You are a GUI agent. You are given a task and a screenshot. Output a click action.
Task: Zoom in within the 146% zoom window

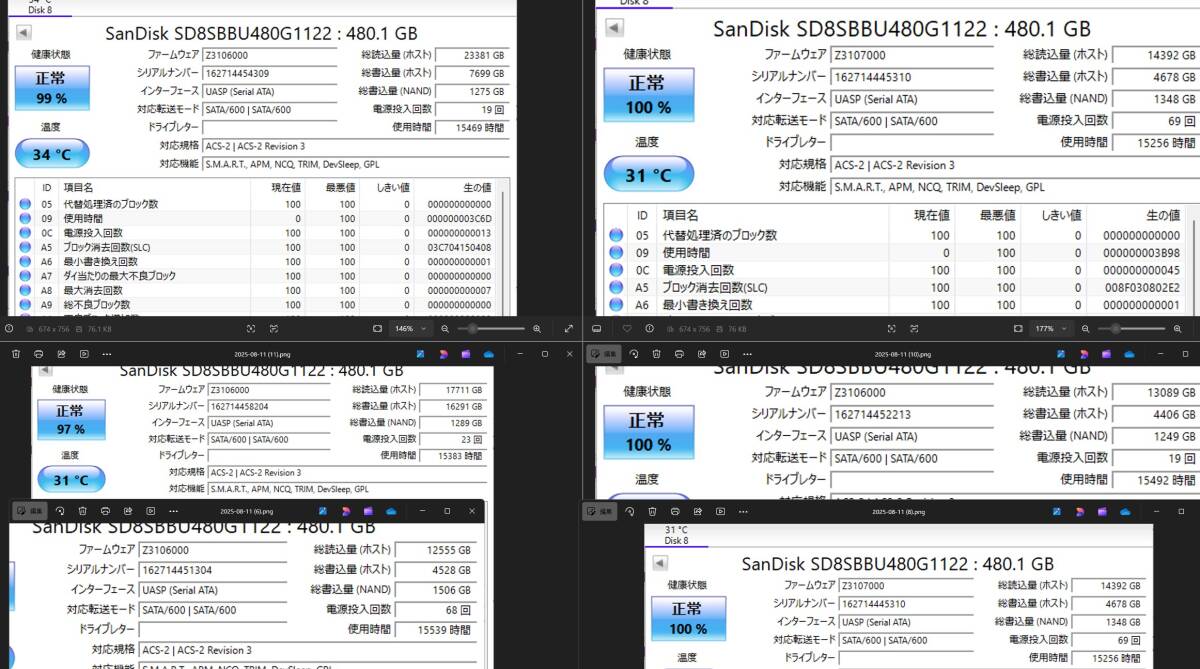click(x=537, y=328)
